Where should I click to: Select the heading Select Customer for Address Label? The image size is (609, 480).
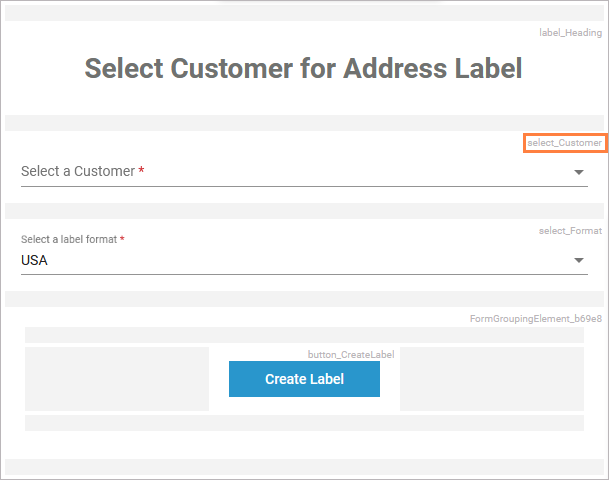[303, 69]
